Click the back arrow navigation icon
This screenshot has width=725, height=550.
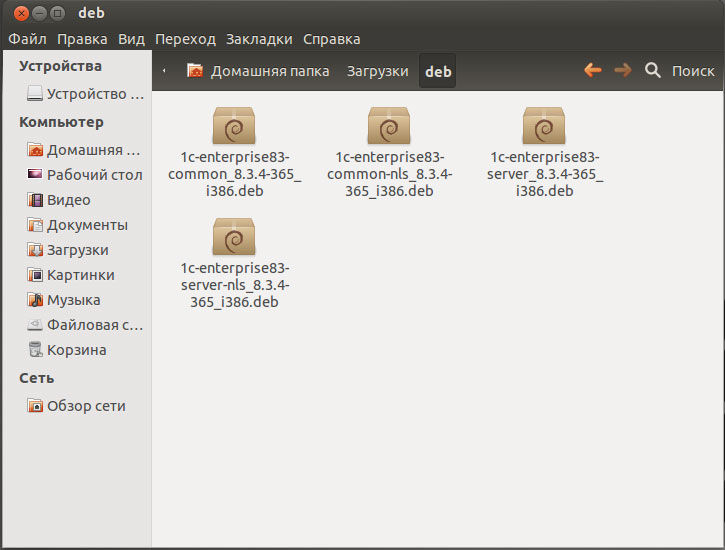click(593, 70)
